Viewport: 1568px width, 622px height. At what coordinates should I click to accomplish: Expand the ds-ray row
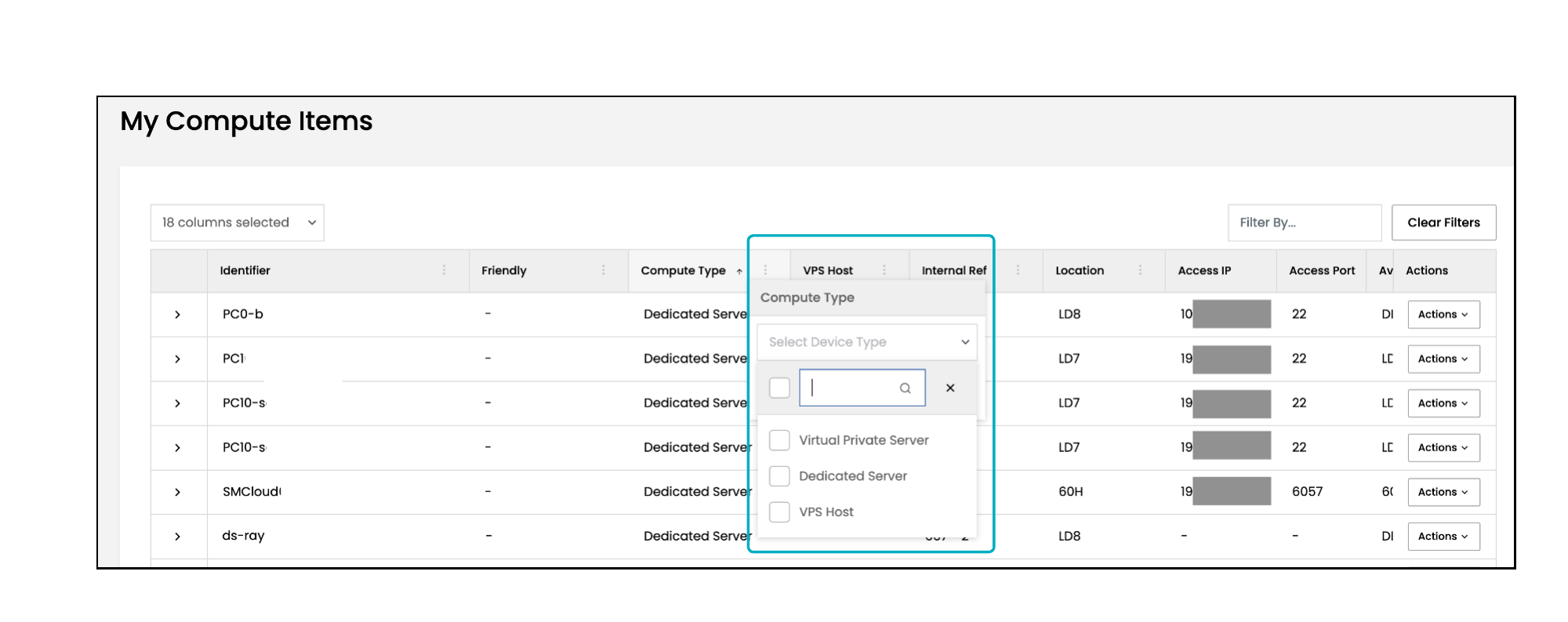pyautogui.click(x=178, y=537)
